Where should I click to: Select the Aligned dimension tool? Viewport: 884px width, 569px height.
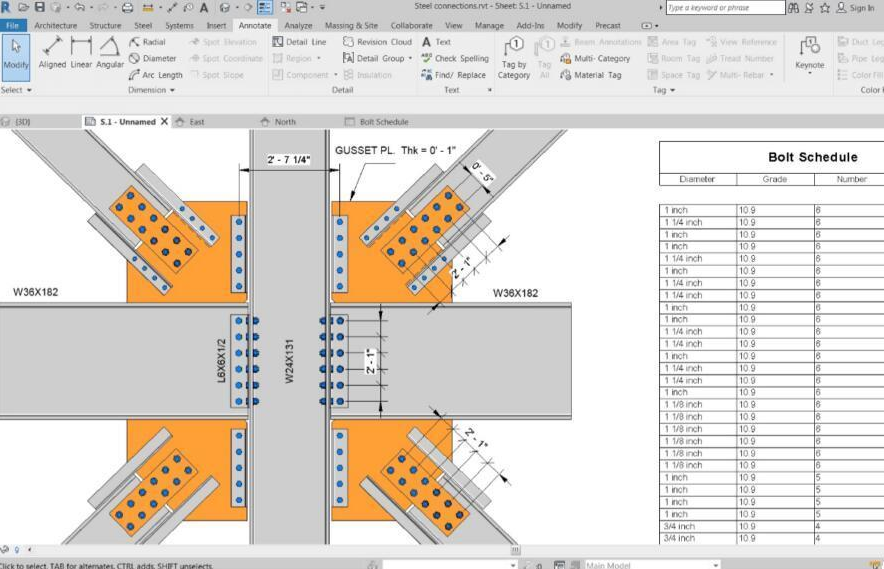pyautogui.click(x=52, y=53)
